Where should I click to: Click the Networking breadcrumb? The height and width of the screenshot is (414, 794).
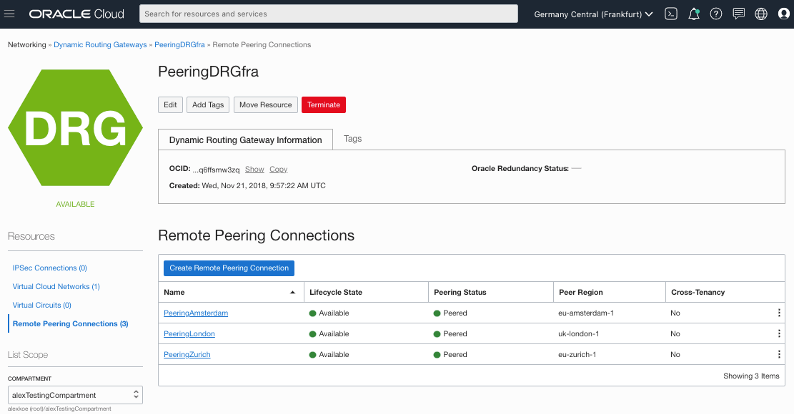(x=27, y=45)
